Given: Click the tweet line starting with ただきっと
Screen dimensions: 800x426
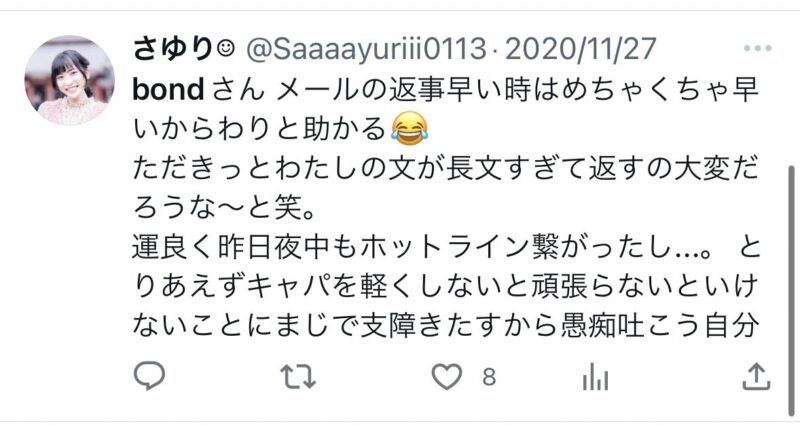Looking at the screenshot, I should click(446, 169).
